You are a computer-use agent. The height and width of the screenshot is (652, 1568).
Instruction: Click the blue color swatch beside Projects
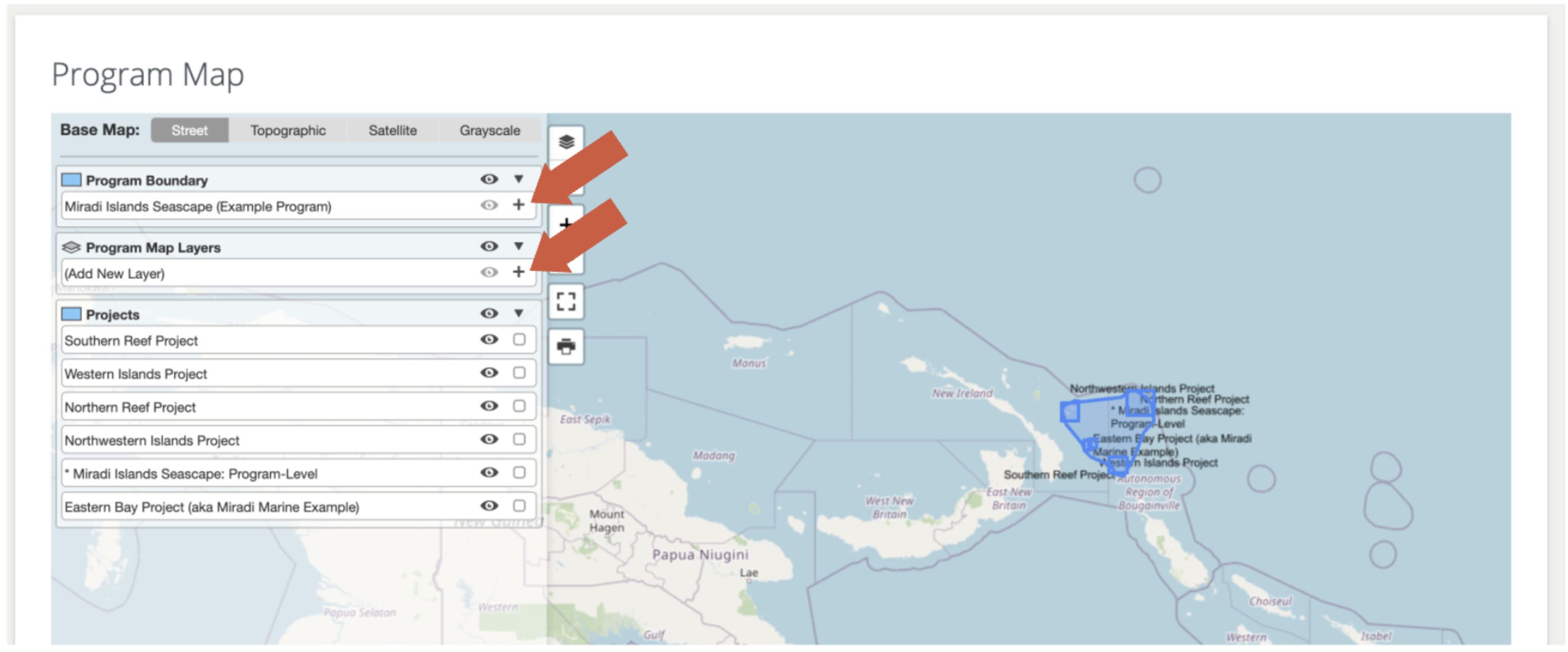click(x=71, y=313)
